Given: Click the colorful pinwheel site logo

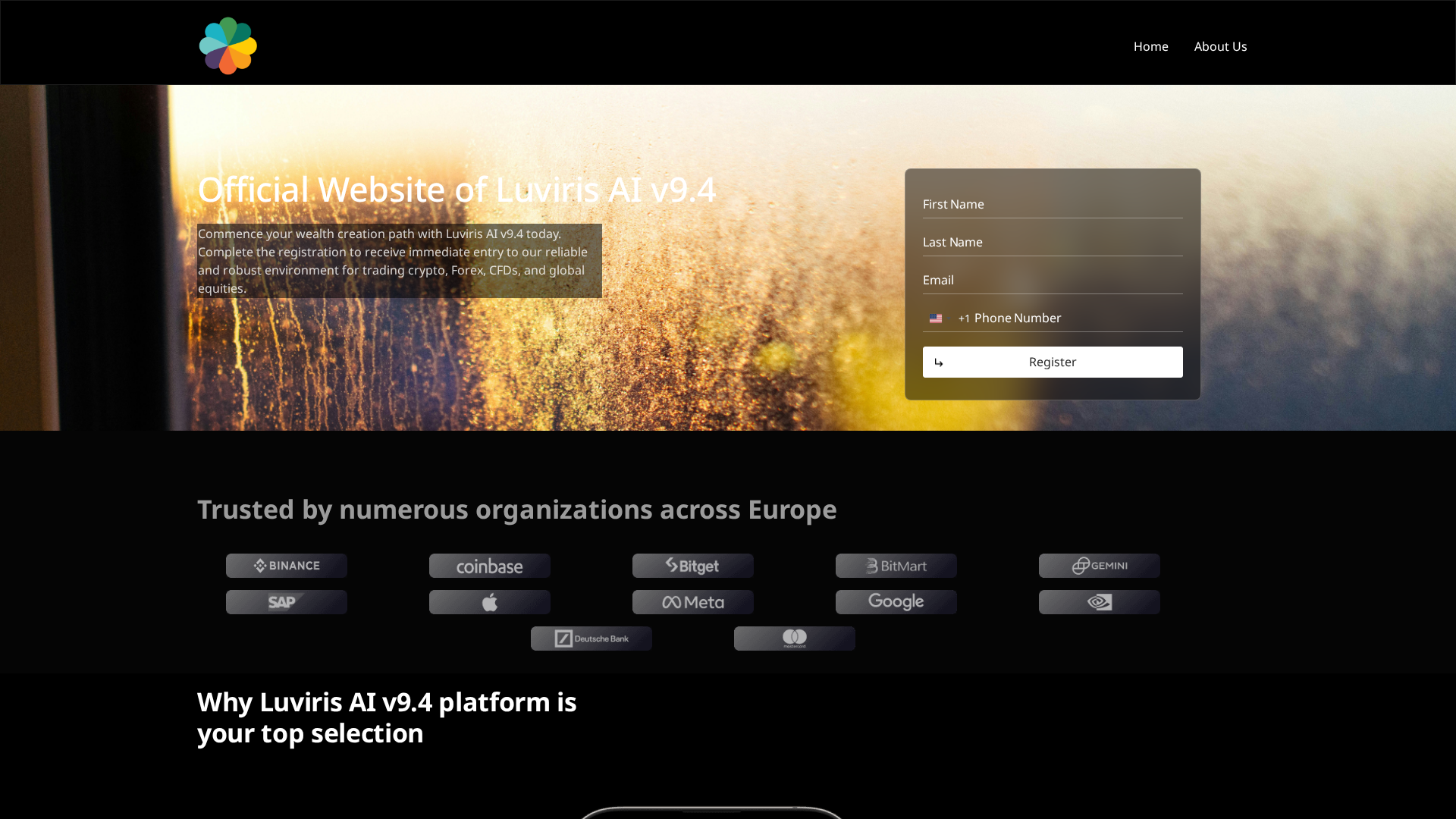Looking at the screenshot, I should 227,45.
